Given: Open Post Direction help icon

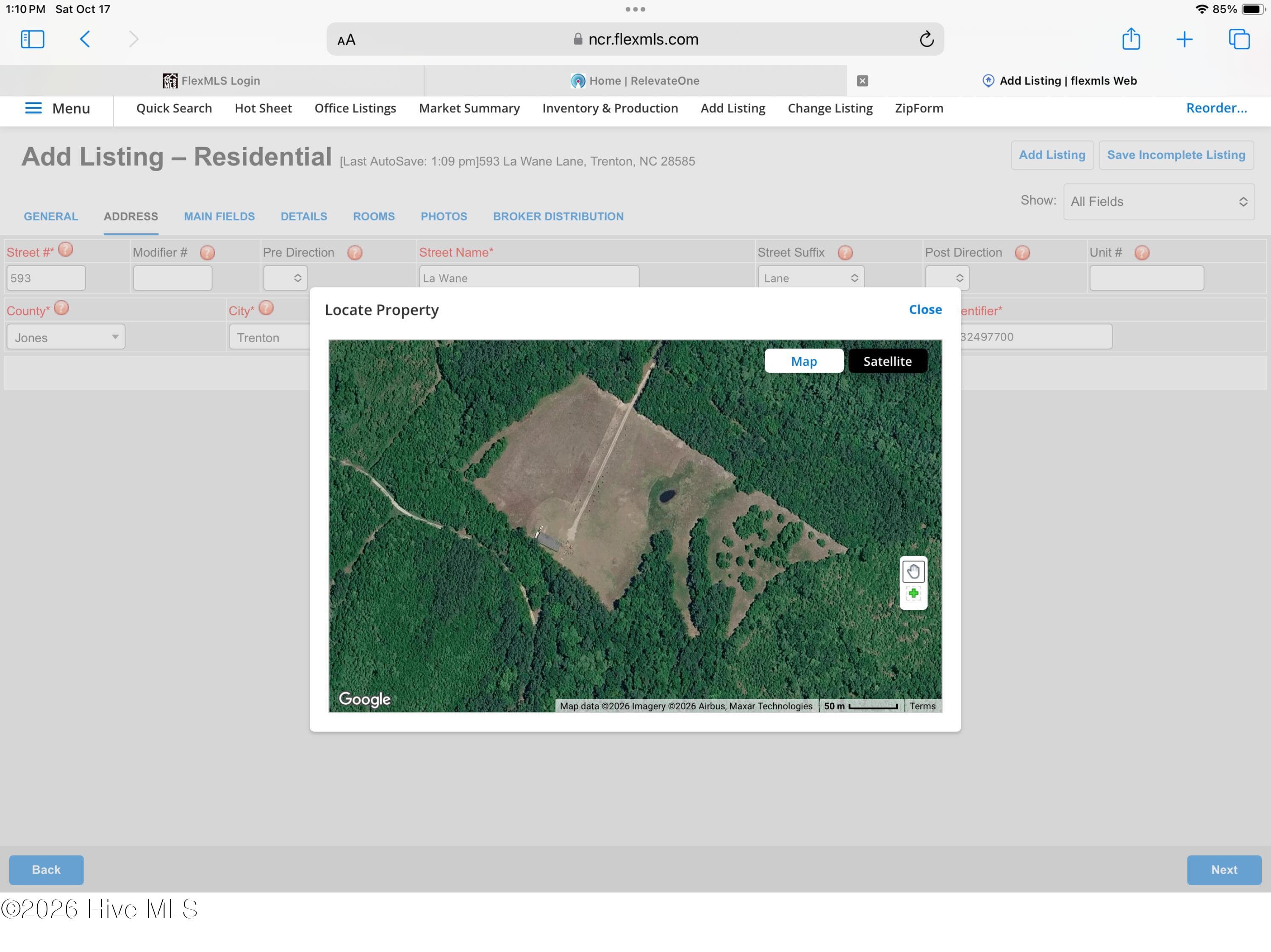Looking at the screenshot, I should click(1022, 253).
